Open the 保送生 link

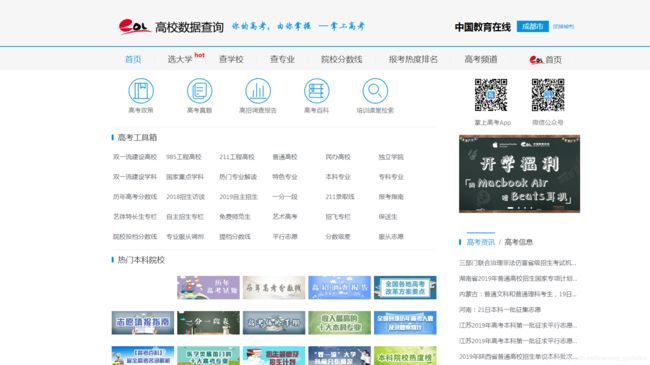pos(388,217)
